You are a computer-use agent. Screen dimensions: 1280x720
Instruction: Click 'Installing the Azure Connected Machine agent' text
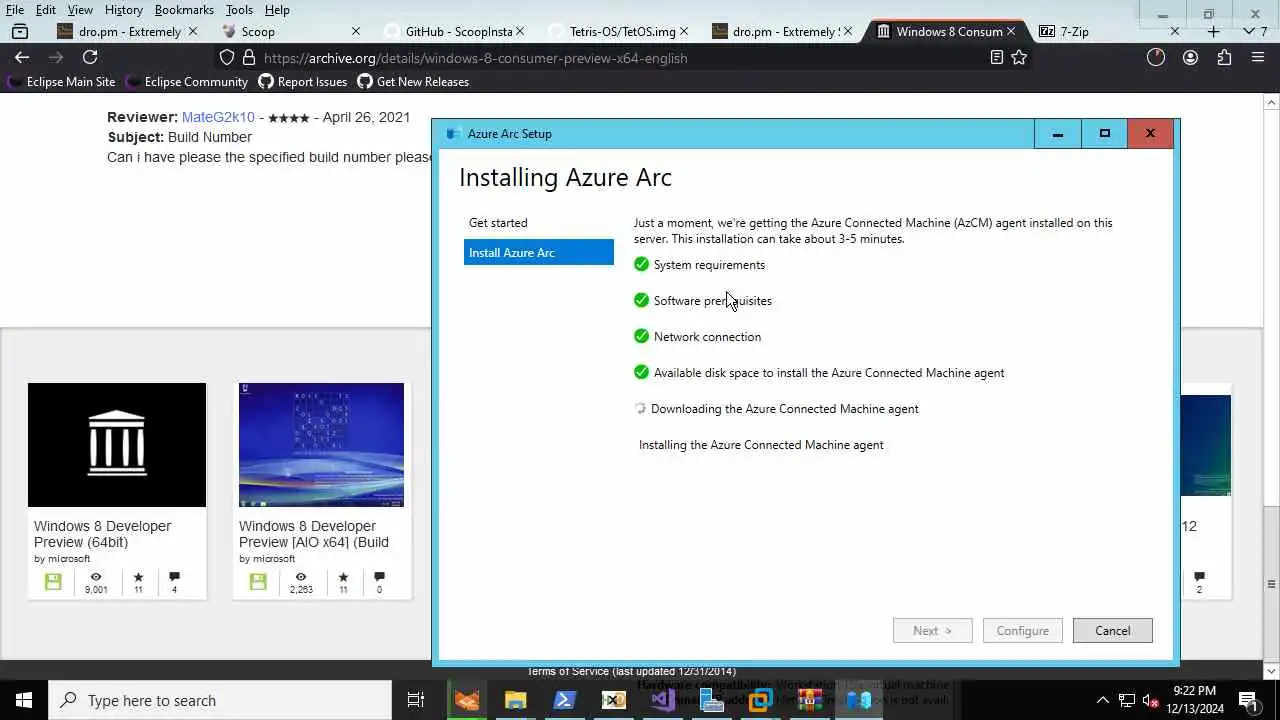coord(761,445)
